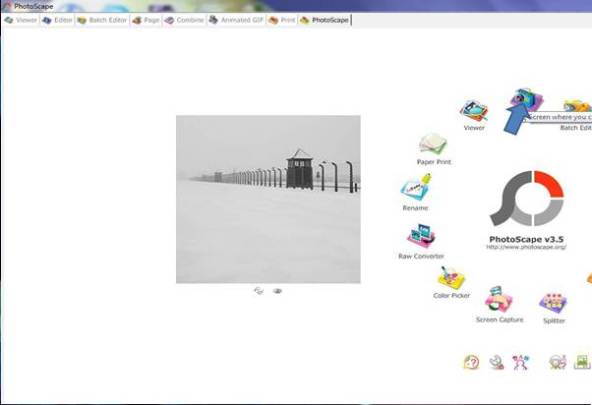Select the PhotoScape home tab
This screenshot has height=405, width=592.
(325, 20)
